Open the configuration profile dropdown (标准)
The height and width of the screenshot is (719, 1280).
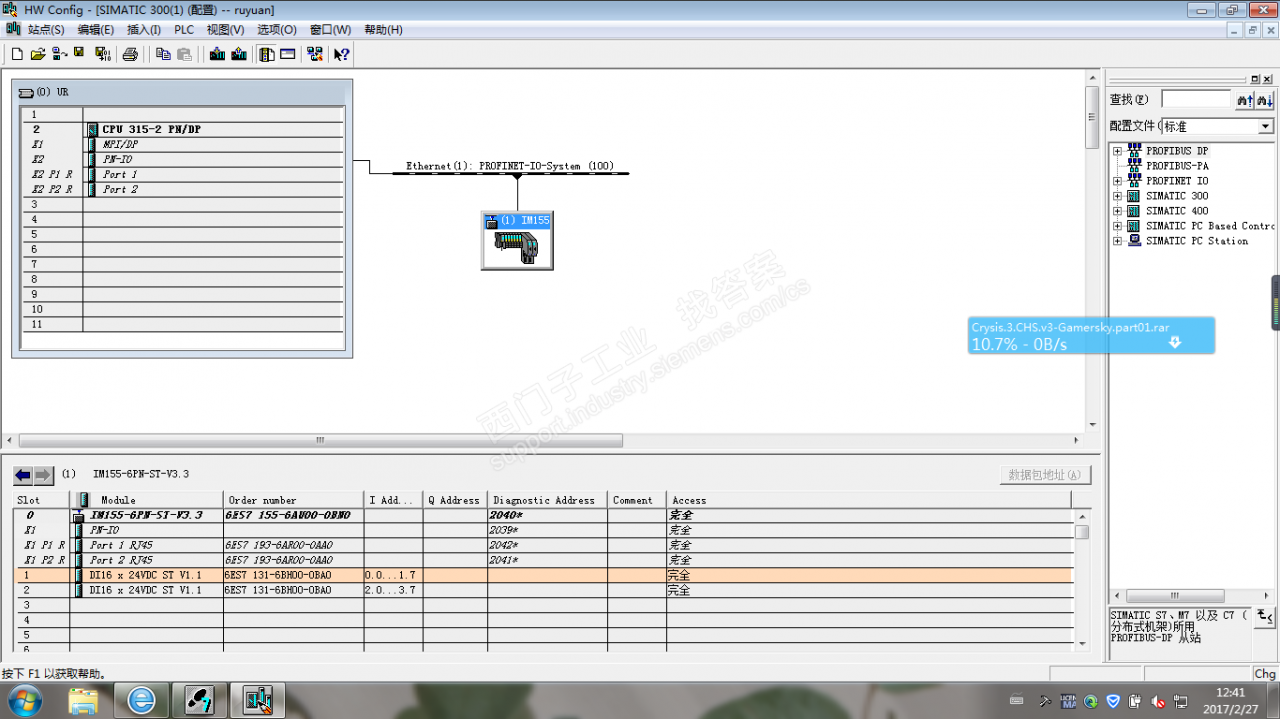(x=1265, y=127)
